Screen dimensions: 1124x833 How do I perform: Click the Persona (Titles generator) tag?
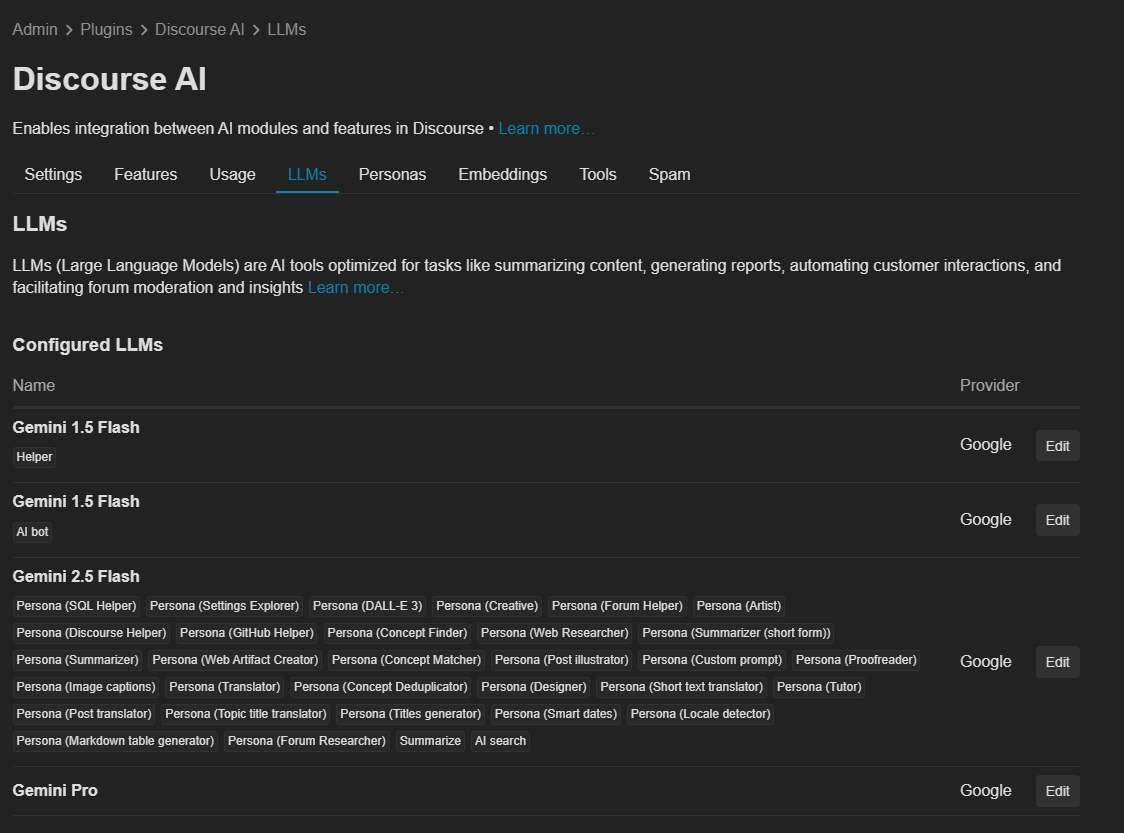click(411, 714)
